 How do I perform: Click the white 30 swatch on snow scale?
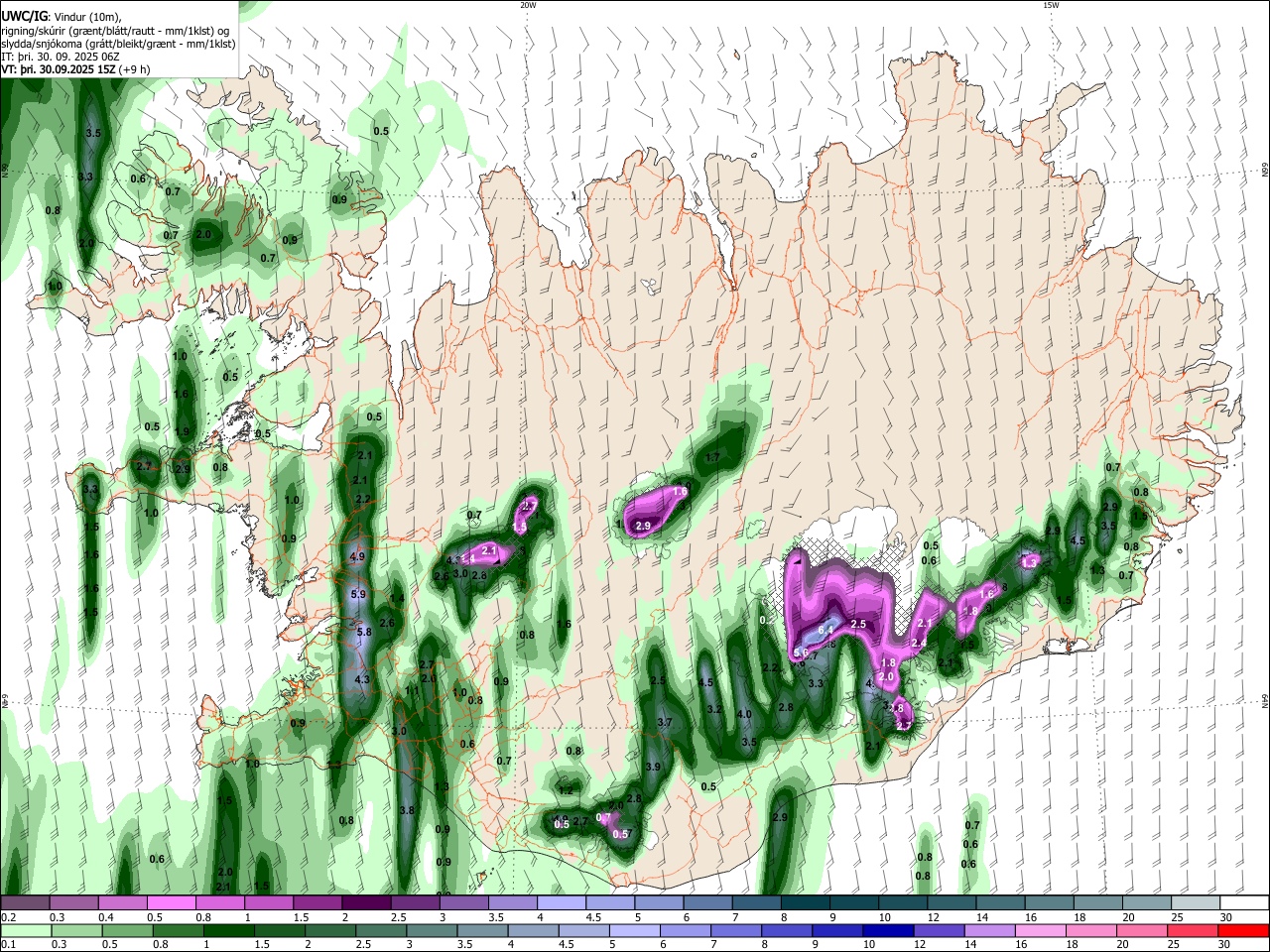[x=1243, y=903]
